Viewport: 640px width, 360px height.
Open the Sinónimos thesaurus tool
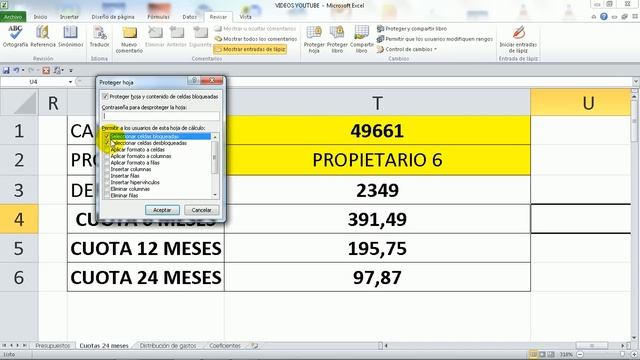pos(71,36)
